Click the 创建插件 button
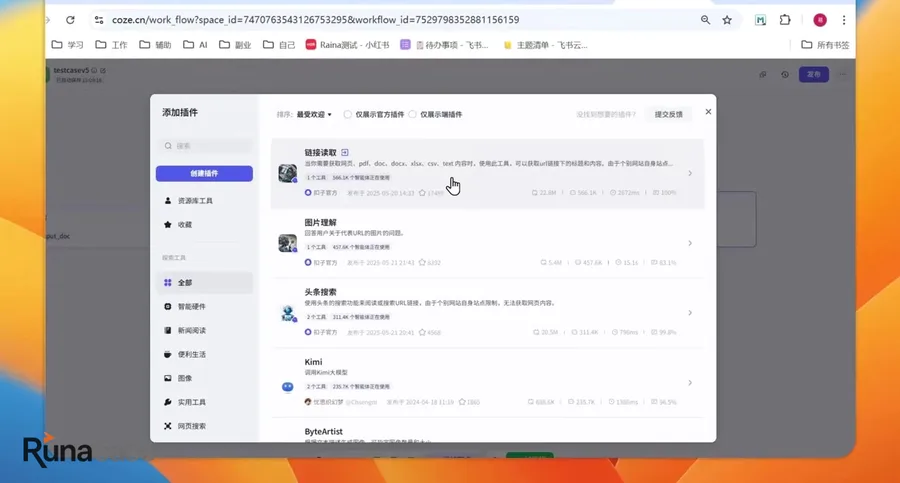Image resolution: width=900 pixels, height=483 pixels. tap(204, 173)
